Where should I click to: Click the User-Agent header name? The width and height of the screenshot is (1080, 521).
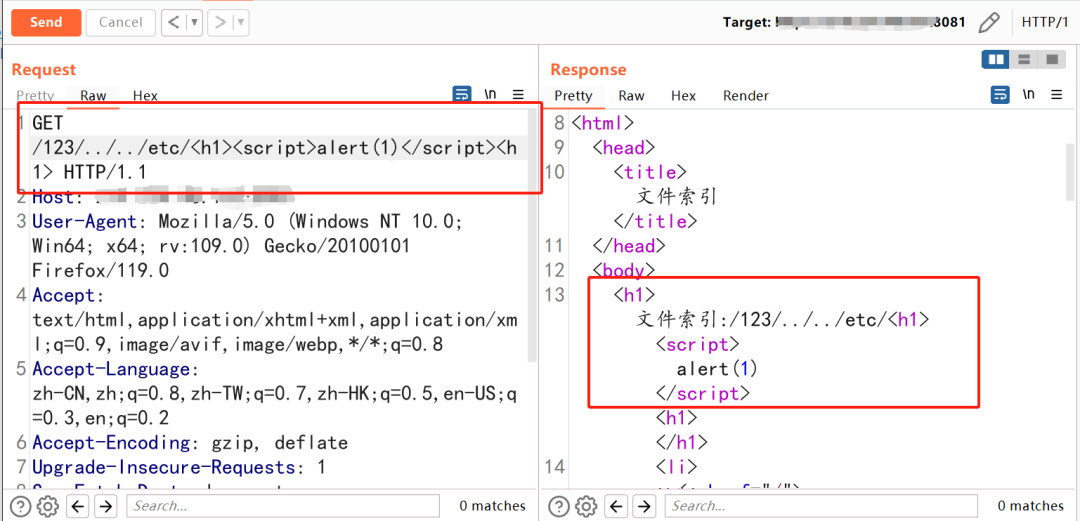point(86,222)
